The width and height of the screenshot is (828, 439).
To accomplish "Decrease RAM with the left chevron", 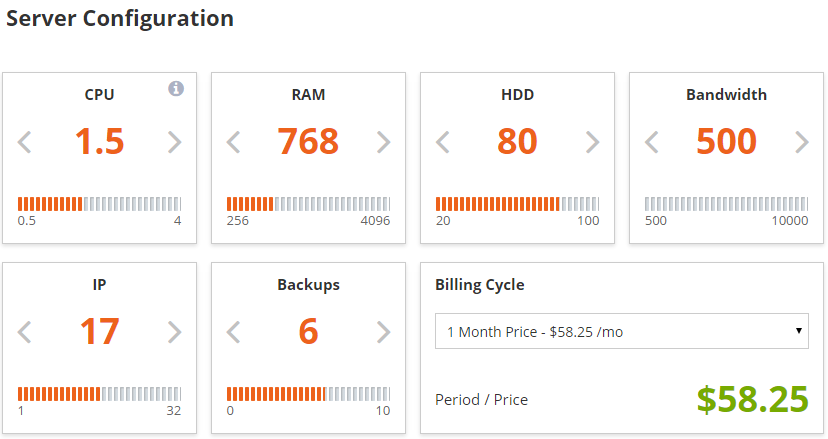I will pos(234,142).
